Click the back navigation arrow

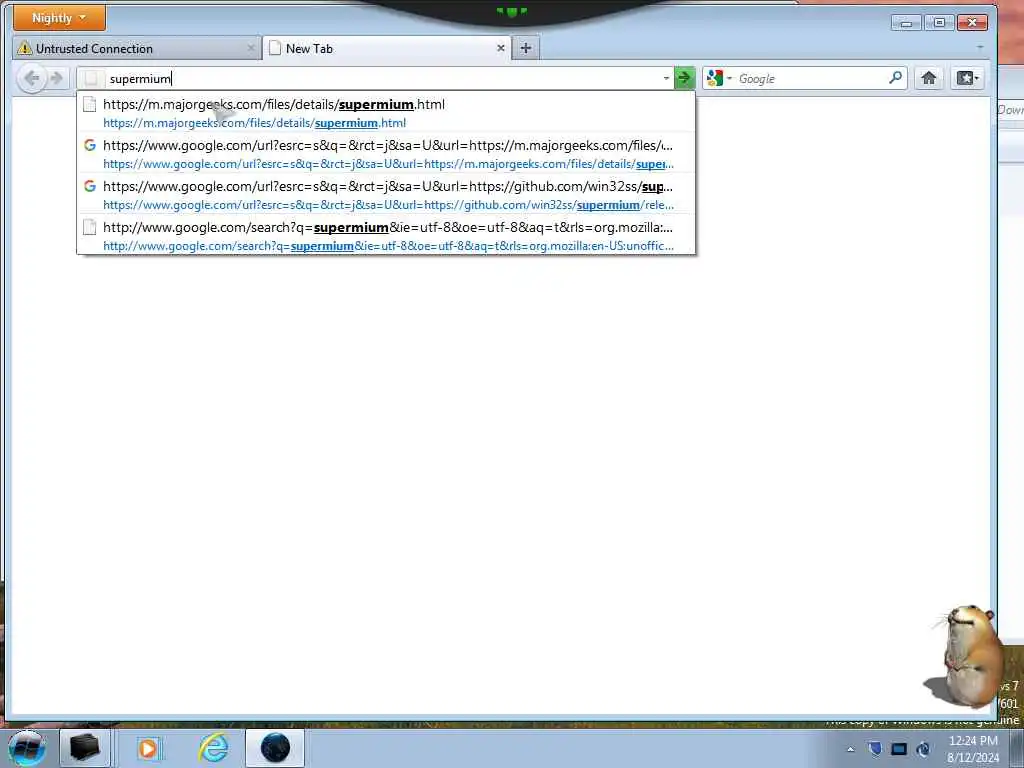[31, 79]
